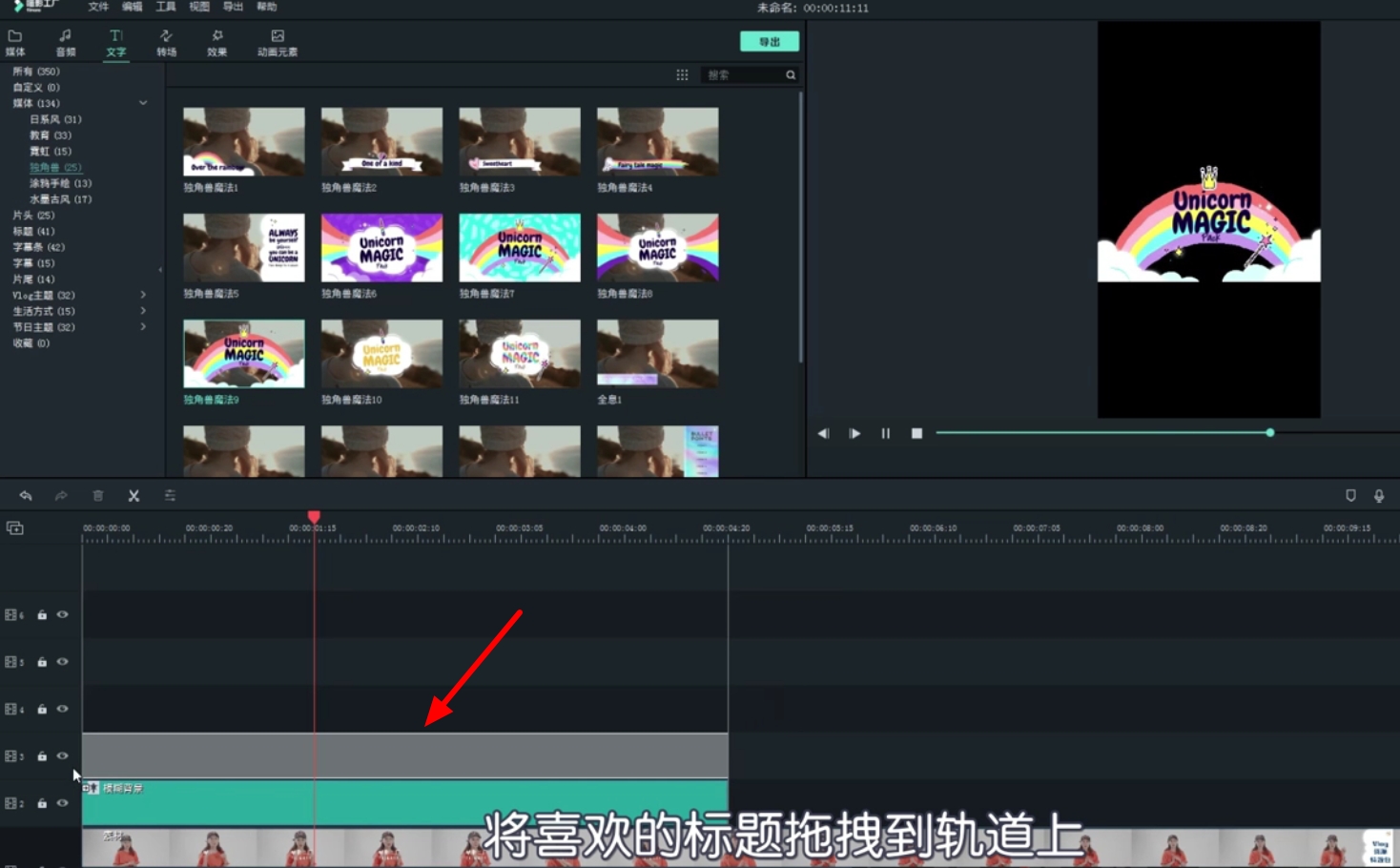Image resolution: width=1400 pixels, height=868 pixels.
Task: Select the 水墨古风 (17) category
Action: (x=60, y=199)
